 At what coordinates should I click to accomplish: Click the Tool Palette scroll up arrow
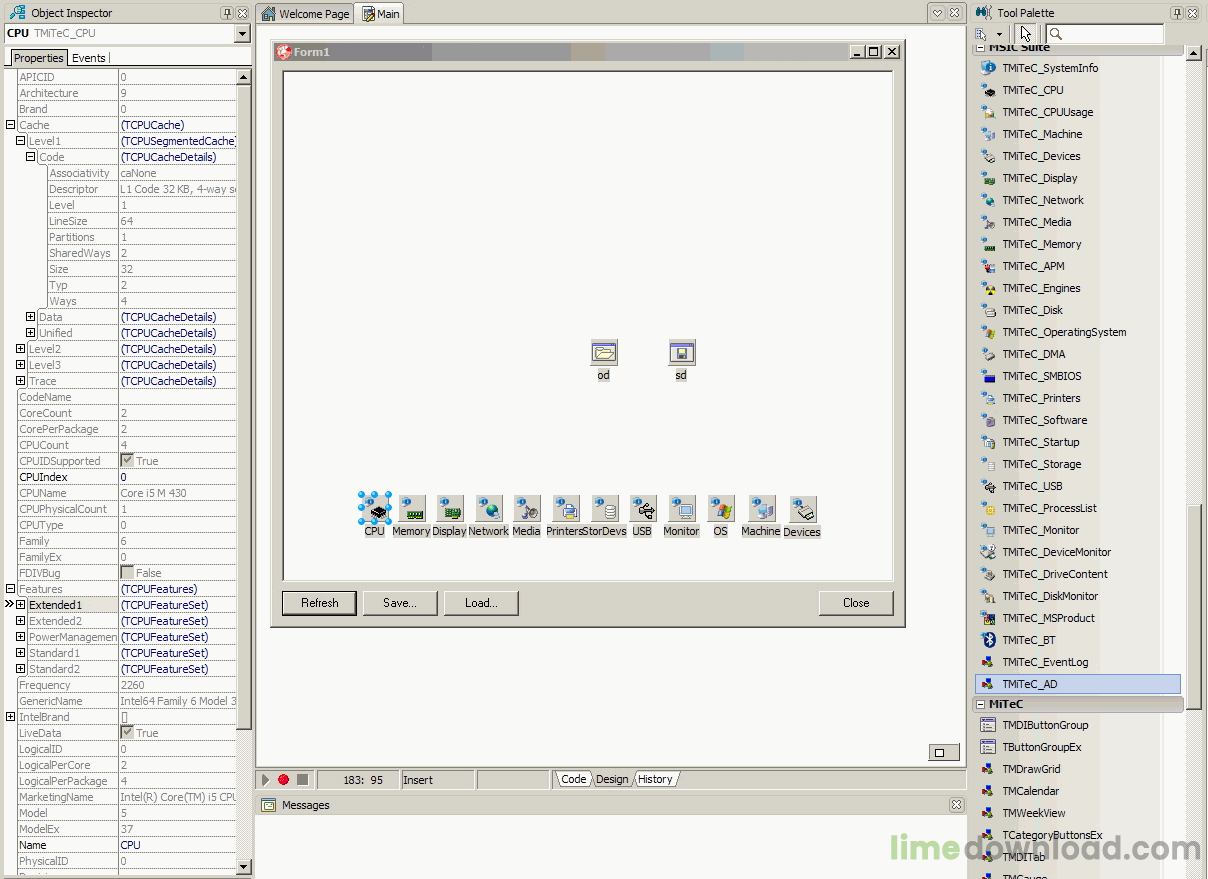1193,56
